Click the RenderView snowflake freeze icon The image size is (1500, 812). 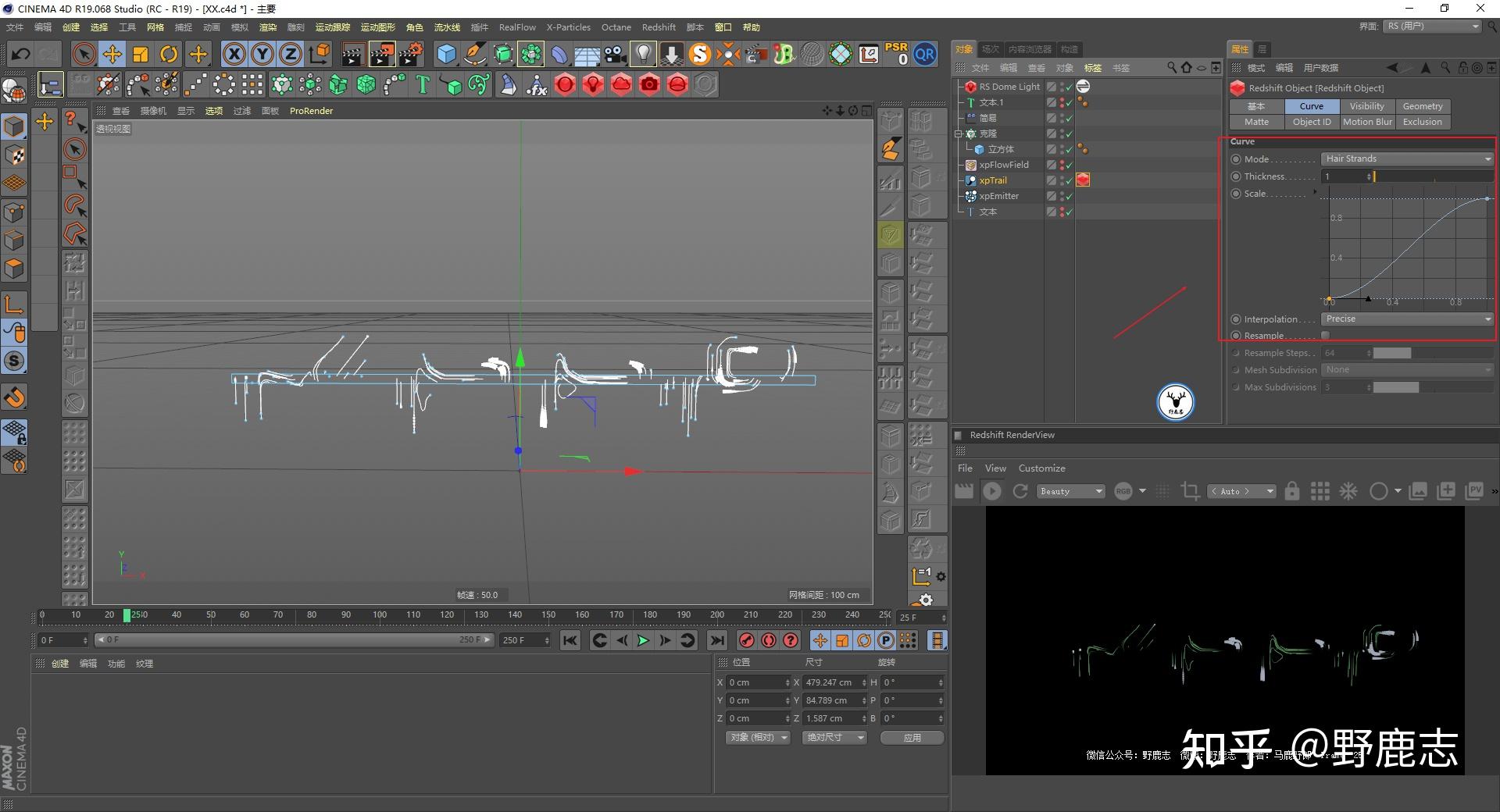point(1348,491)
